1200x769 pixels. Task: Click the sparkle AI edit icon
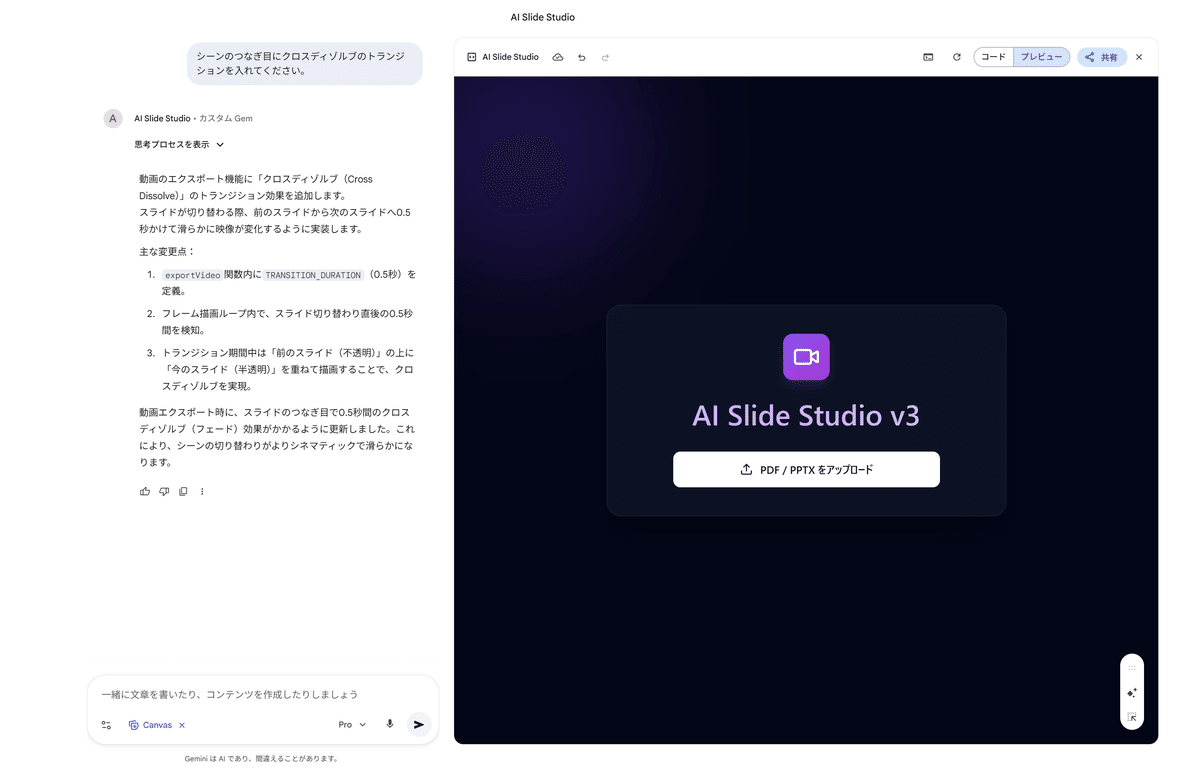pos(1132,692)
